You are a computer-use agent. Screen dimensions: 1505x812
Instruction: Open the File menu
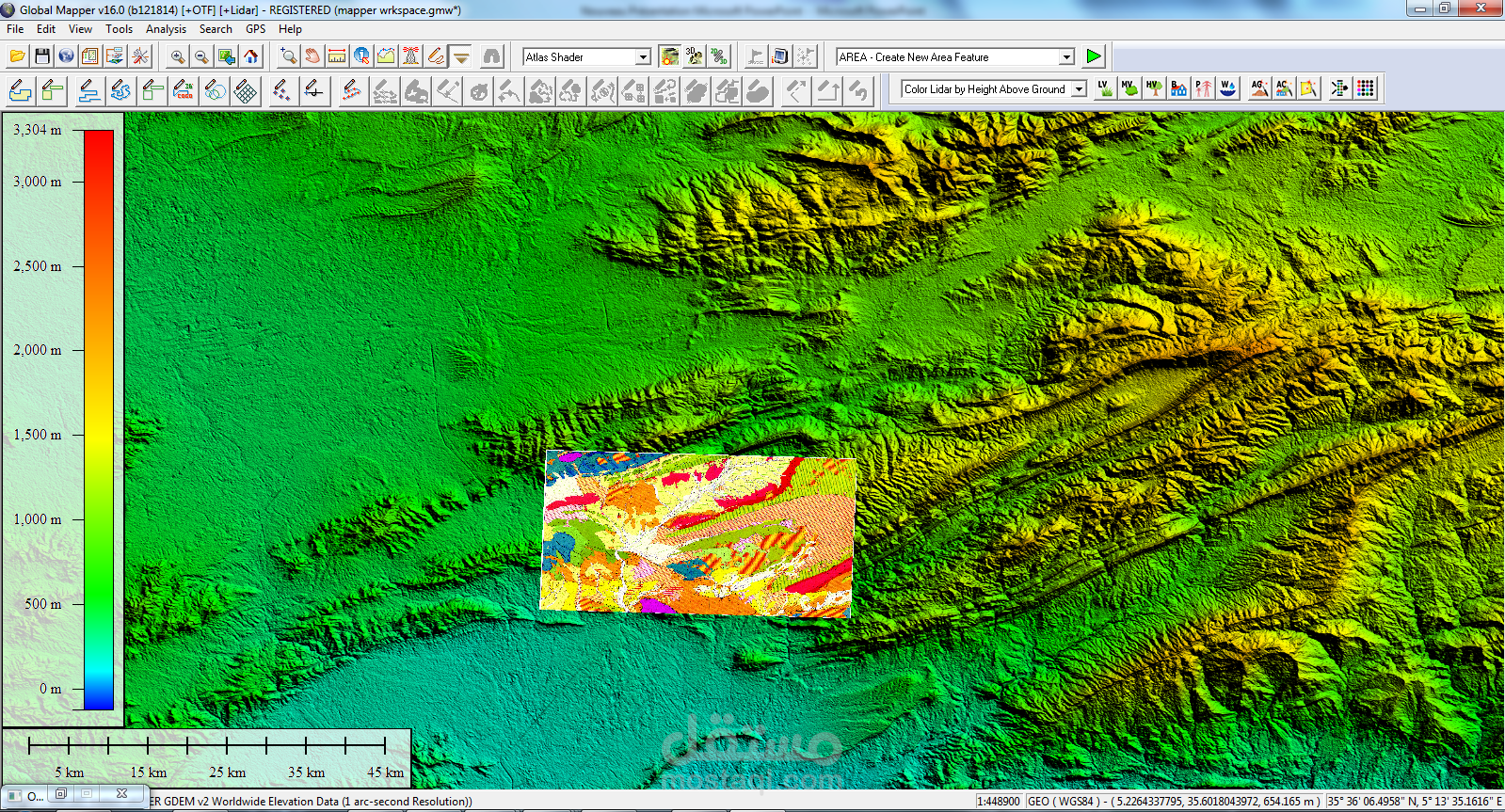point(15,29)
